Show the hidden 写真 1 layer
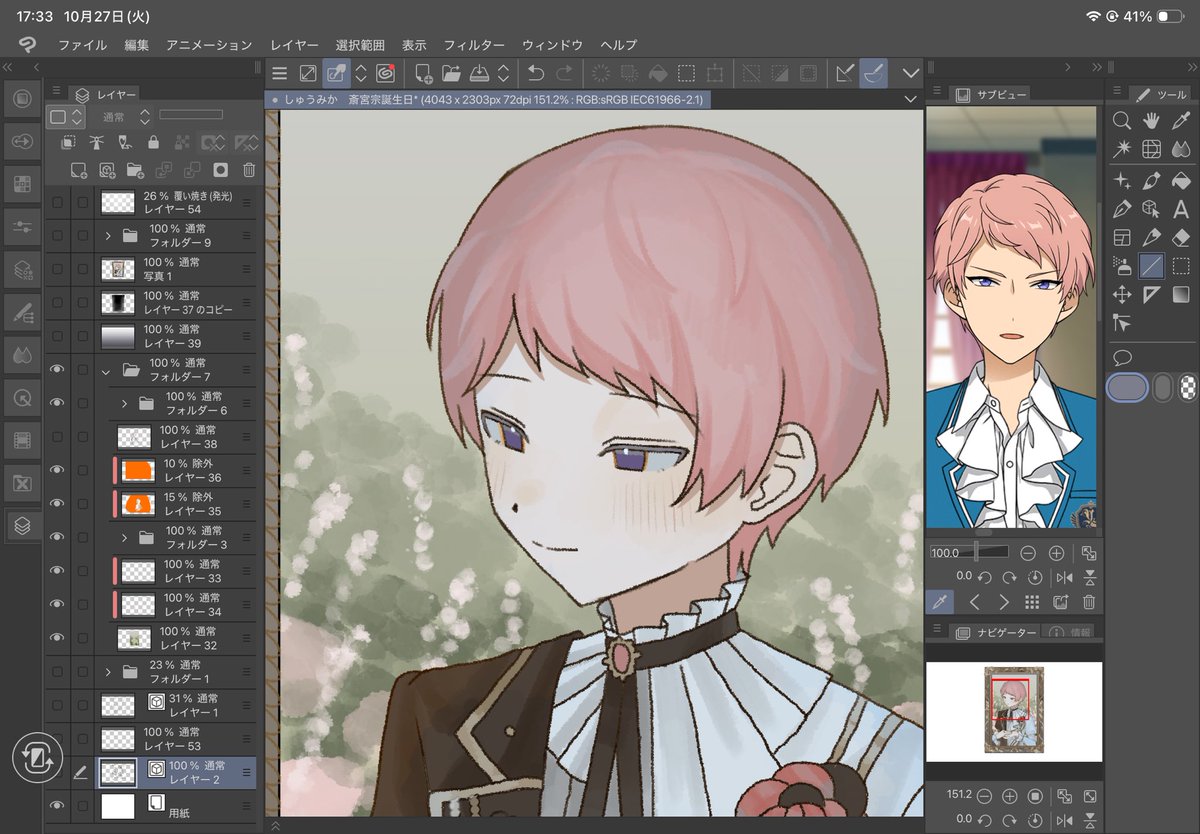 pyautogui.click(x=57, y=269)
